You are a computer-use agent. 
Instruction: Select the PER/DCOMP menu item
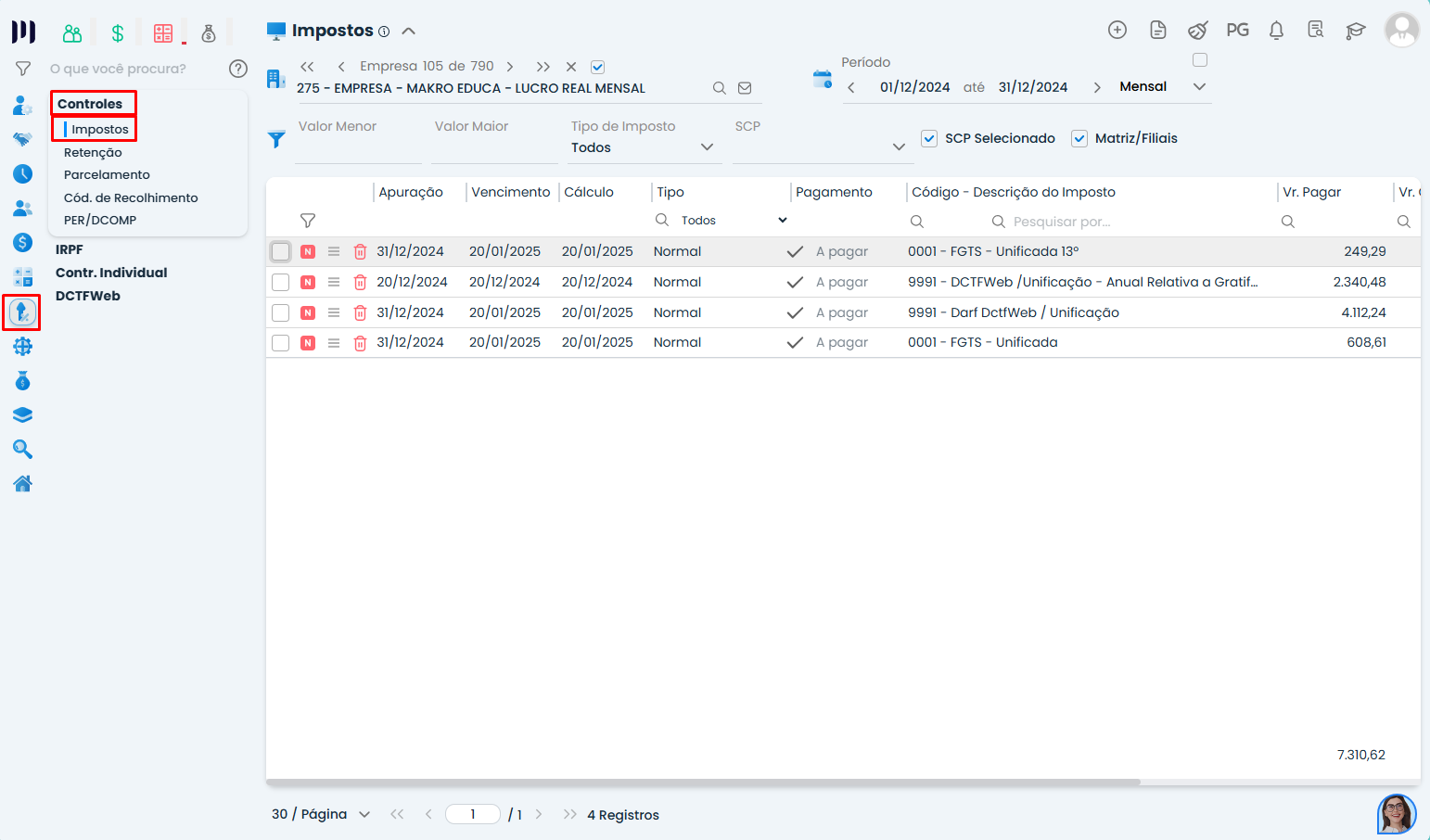tap(100, 220)
